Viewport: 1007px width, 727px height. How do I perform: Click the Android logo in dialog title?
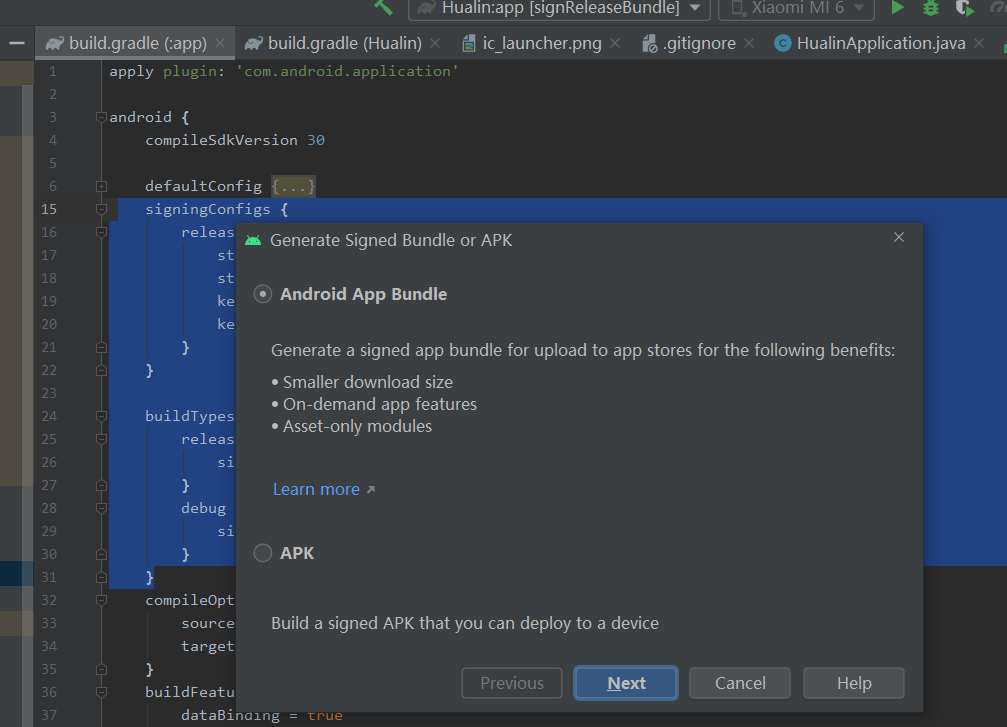(253, 240)
